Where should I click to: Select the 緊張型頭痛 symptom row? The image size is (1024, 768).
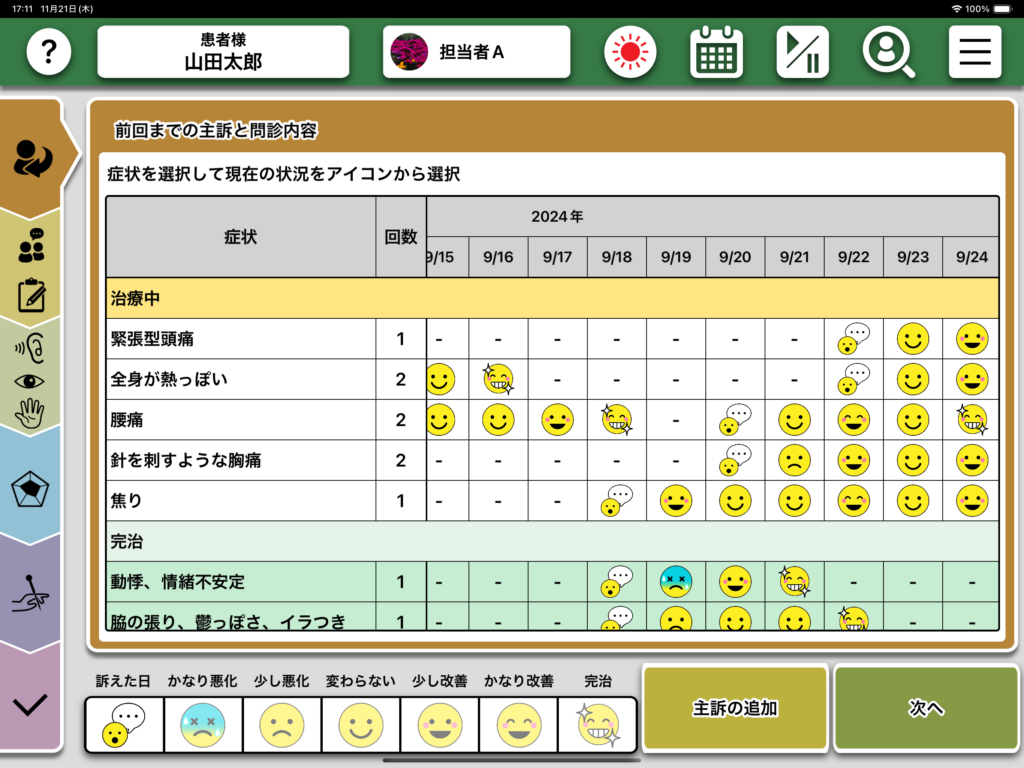pyautogui.click(x=240, y=339)
